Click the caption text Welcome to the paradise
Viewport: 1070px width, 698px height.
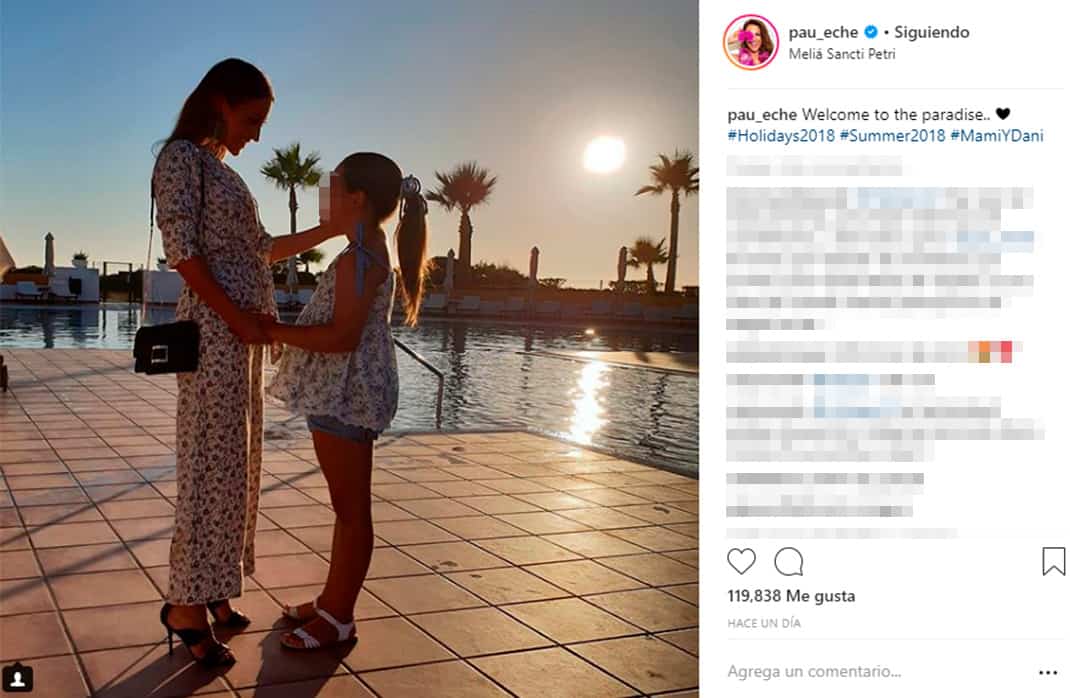(895, 115)
